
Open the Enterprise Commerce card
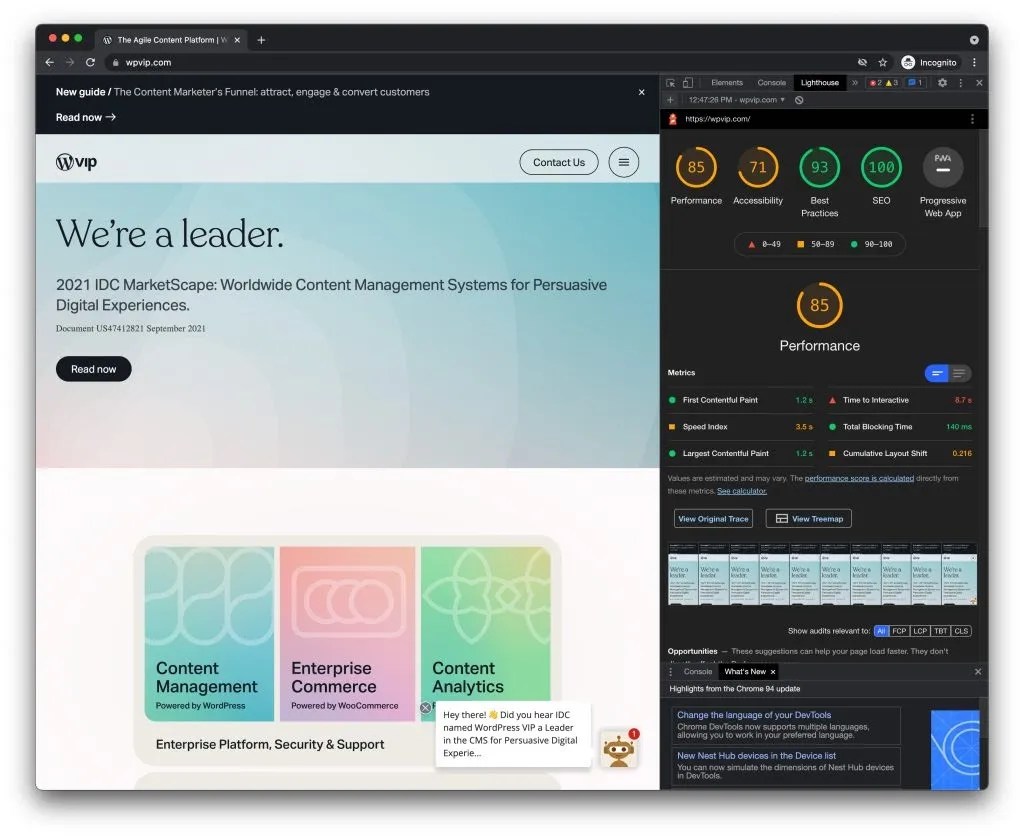347,634
